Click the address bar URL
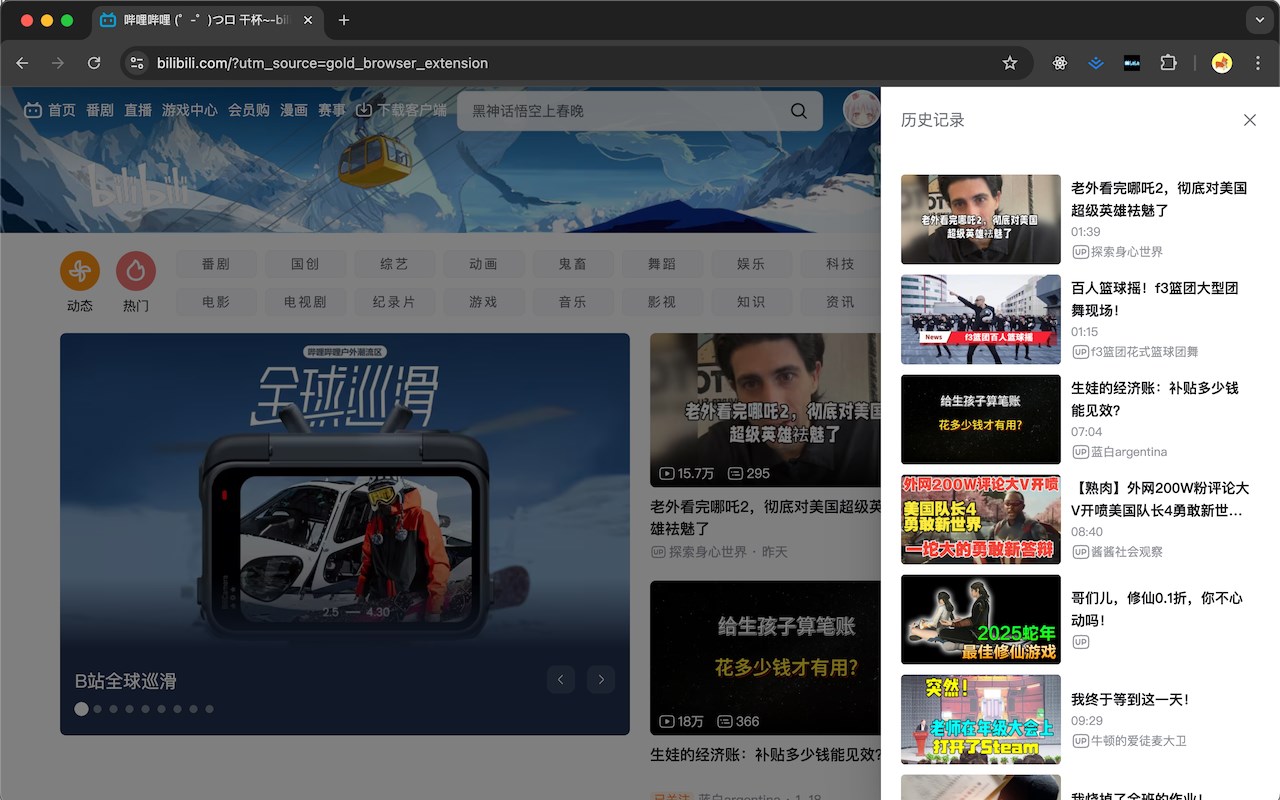 [x=322, y=63]
